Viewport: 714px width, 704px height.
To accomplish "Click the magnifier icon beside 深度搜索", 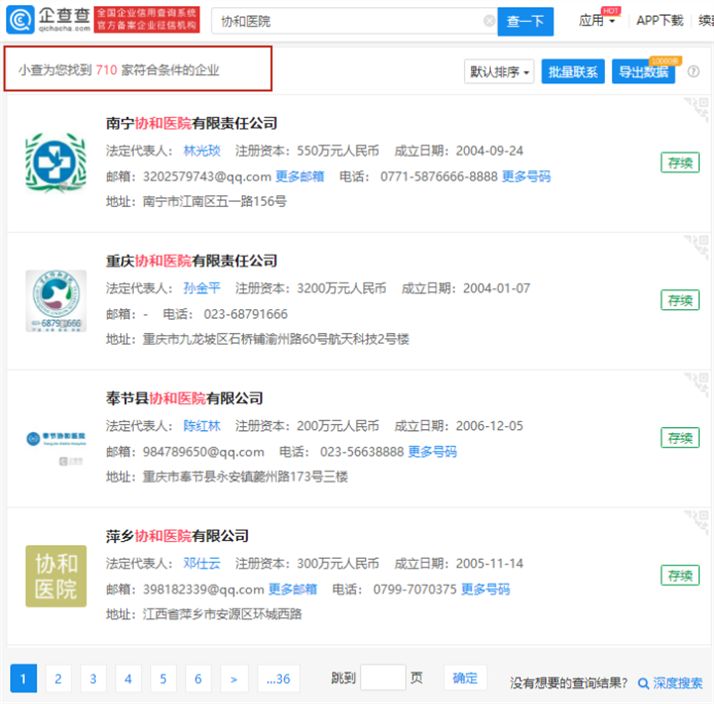I will pyautogui.click(x=643, y=684).
